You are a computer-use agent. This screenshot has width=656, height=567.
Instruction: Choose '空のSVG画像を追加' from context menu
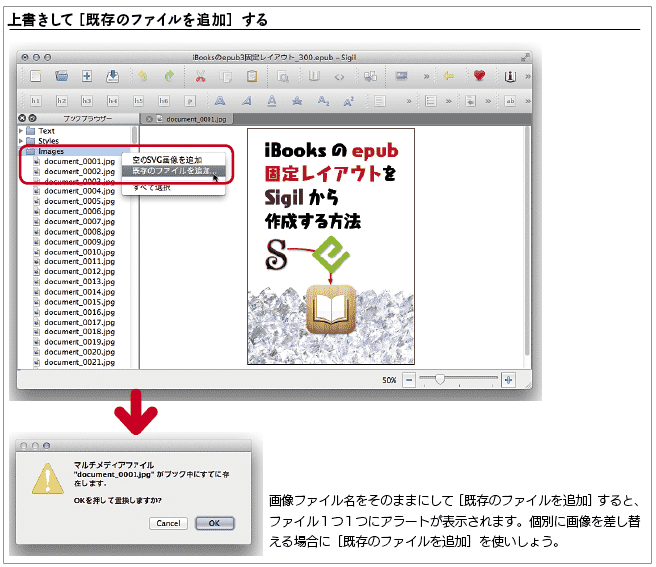coord(173,160)
